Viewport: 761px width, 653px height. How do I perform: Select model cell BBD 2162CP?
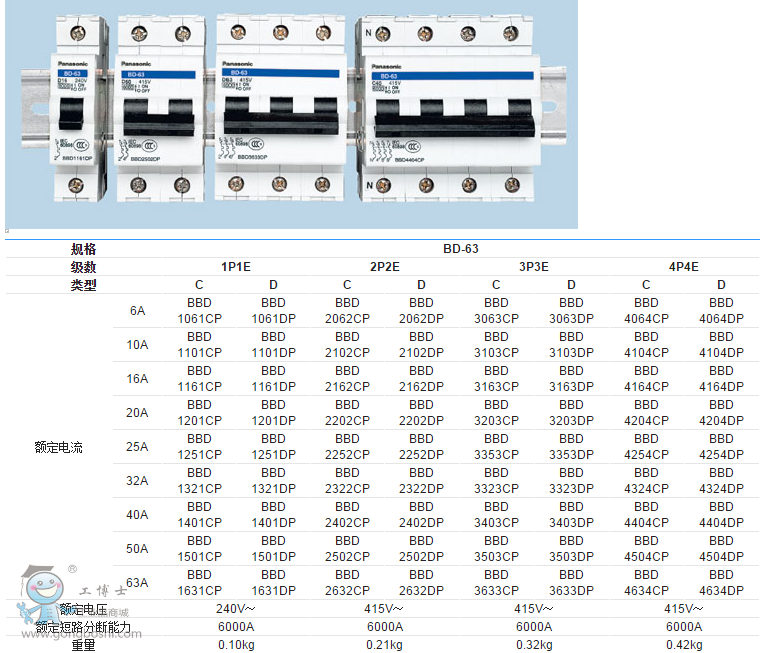pos(347,379)
